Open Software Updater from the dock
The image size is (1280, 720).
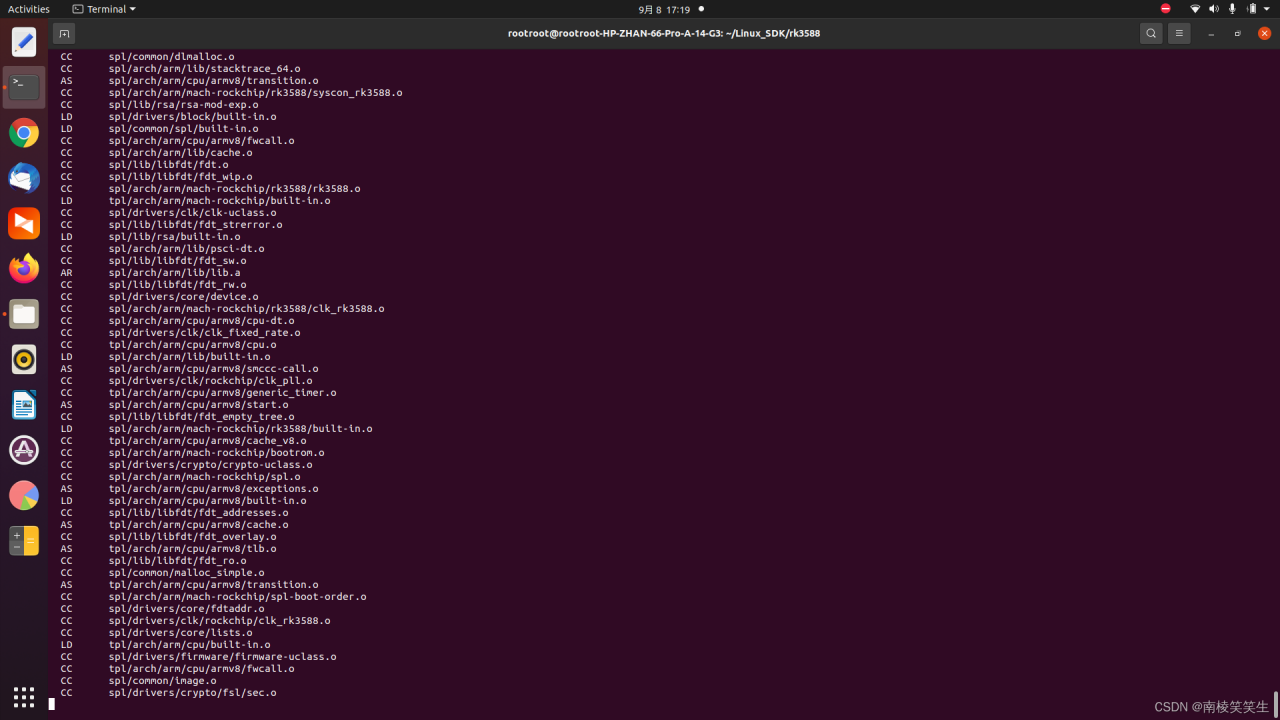[24, 450]
